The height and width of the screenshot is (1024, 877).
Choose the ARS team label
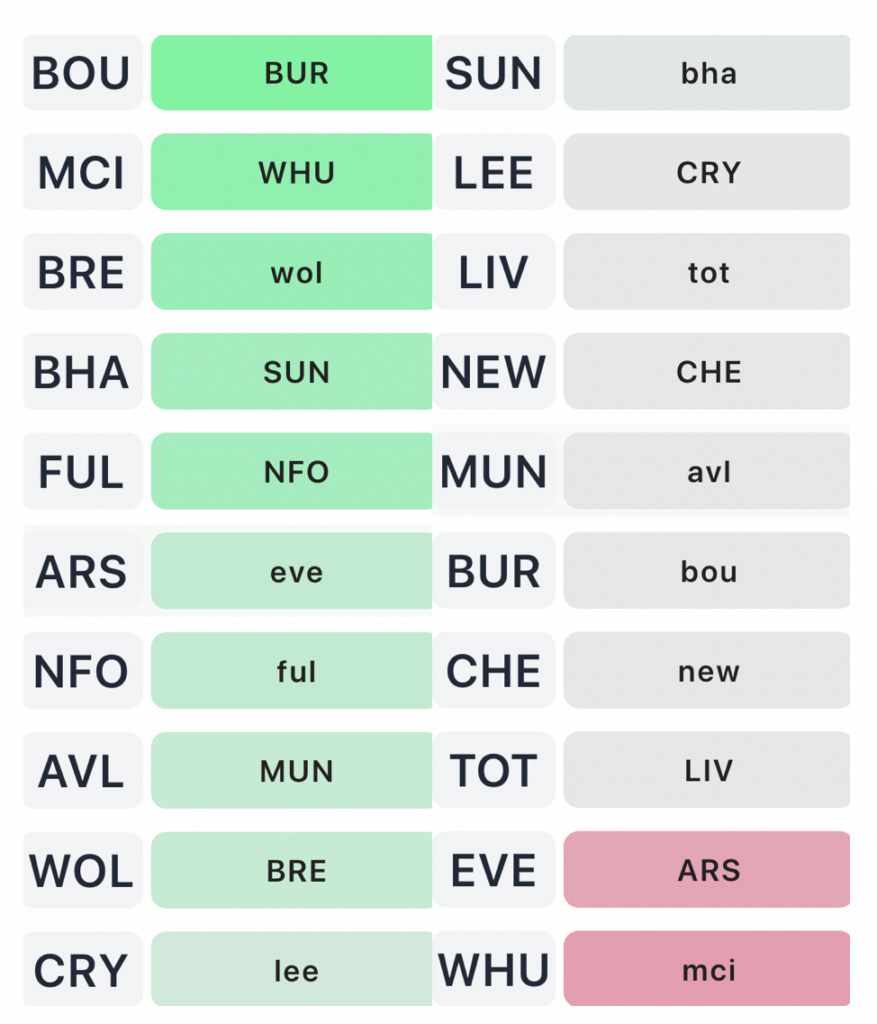[x=82, y=571]
